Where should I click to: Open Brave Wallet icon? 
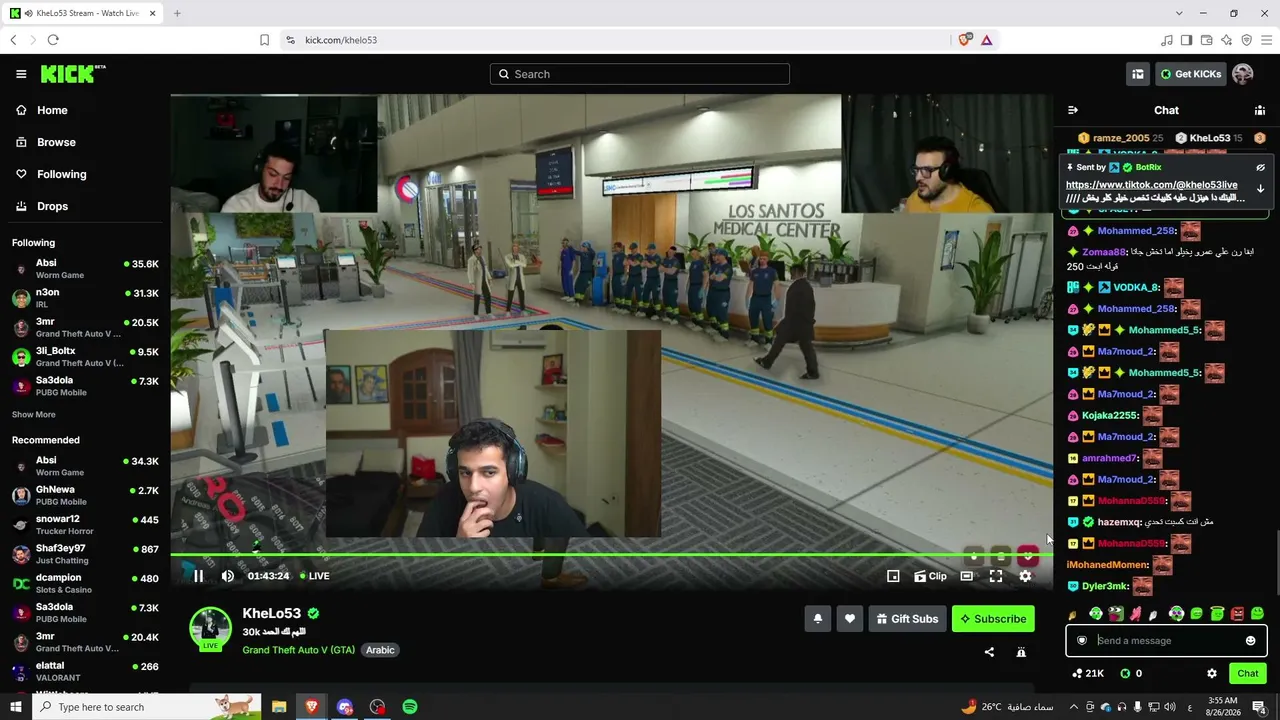(x=1207, y=40)
